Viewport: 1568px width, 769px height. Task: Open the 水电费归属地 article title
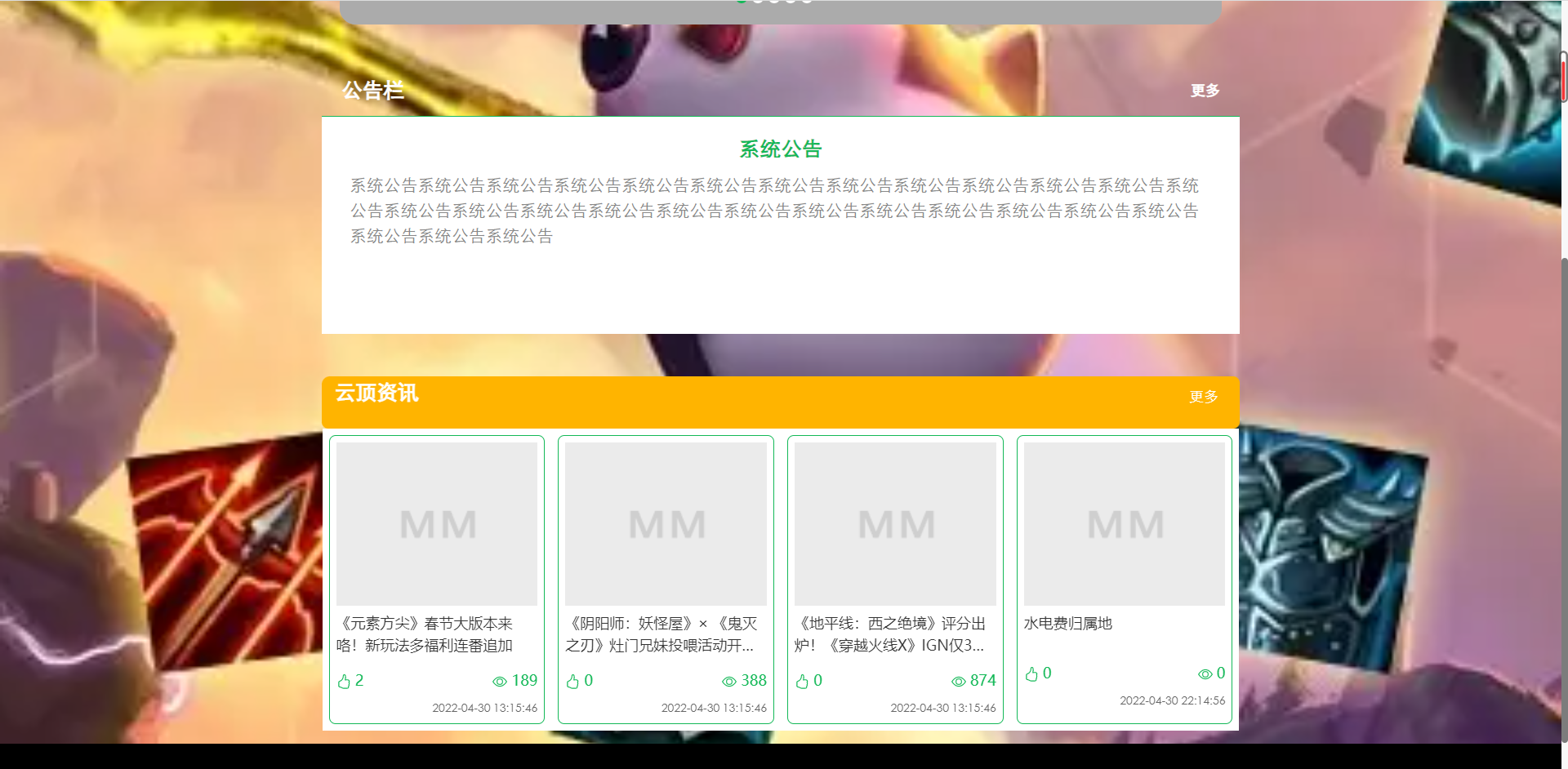coord(1068,624)
